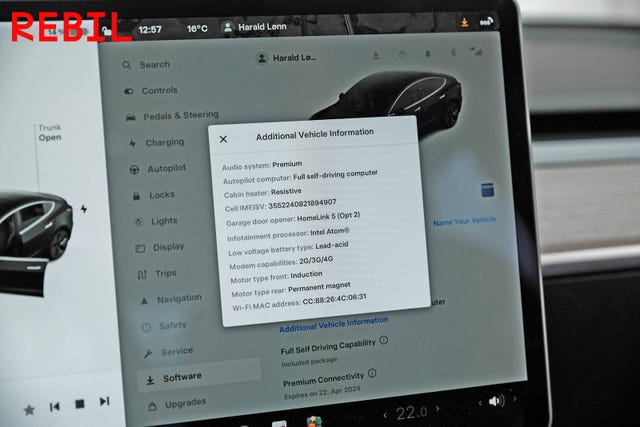This screenshot has height=427, width=640.
Task: Tap the Search field in settings
Action: (147, 64)
